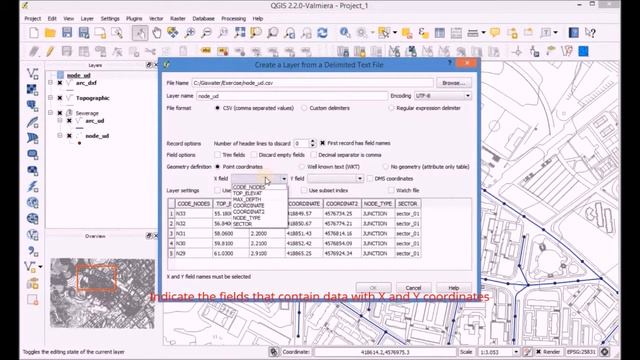Open the Raster menu
Screen dimensions: 640x360
[178, 19]
